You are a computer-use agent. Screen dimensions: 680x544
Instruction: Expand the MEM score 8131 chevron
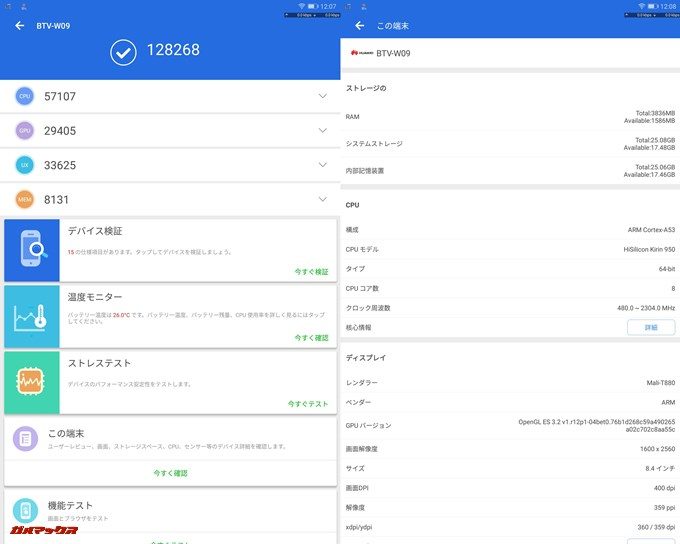click(322, 199)
